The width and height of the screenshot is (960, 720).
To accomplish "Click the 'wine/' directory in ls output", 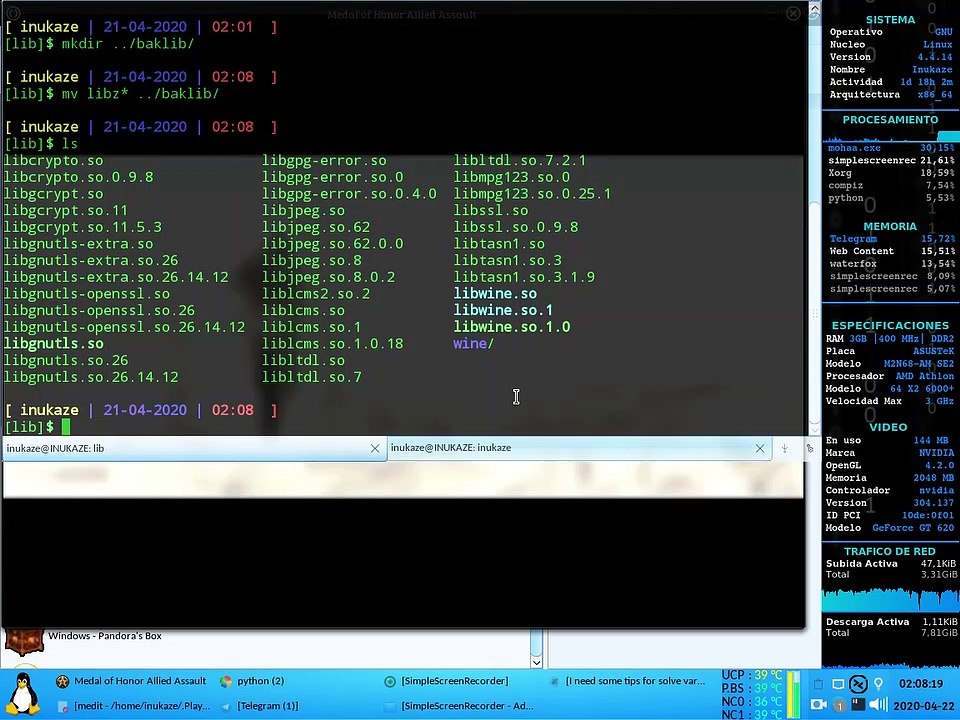I will tap(473, 343).
